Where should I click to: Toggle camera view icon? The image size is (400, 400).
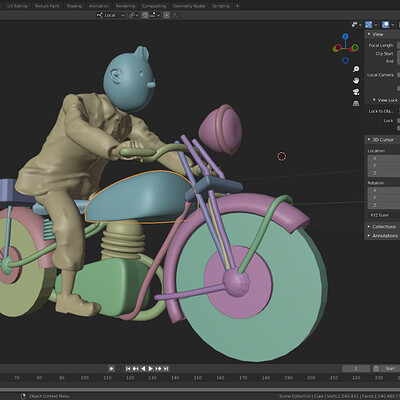coord(356,92)
